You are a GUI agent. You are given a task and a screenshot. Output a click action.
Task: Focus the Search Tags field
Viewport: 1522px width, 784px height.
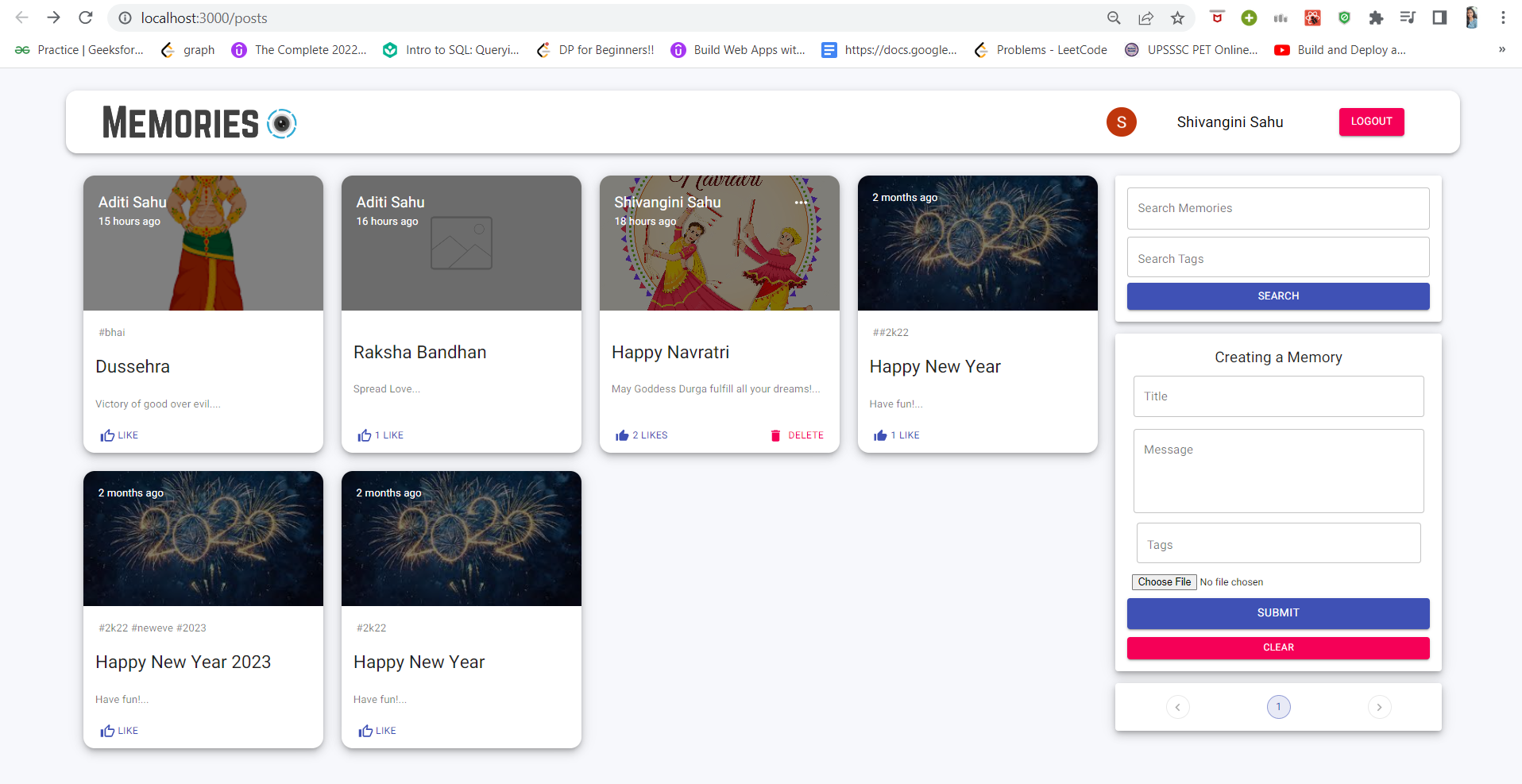[x=1278, y=258]
